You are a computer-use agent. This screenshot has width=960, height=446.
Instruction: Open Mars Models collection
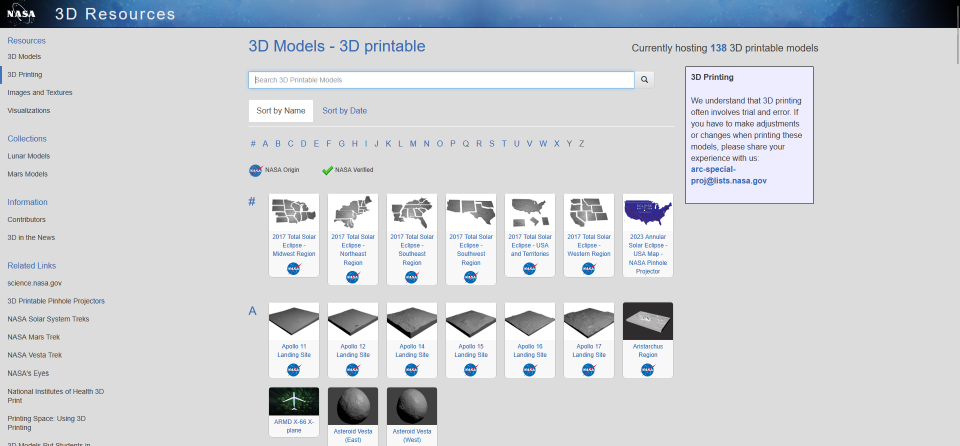click(x=28, y=174)
